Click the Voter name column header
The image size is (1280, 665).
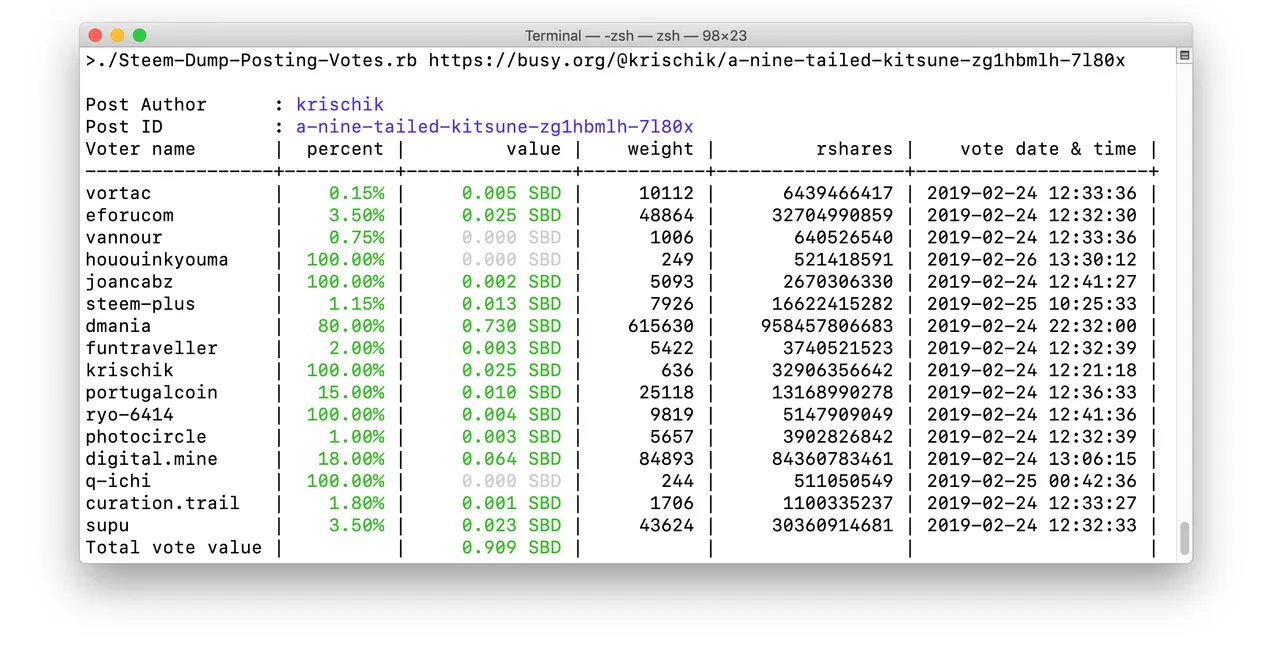140,149
